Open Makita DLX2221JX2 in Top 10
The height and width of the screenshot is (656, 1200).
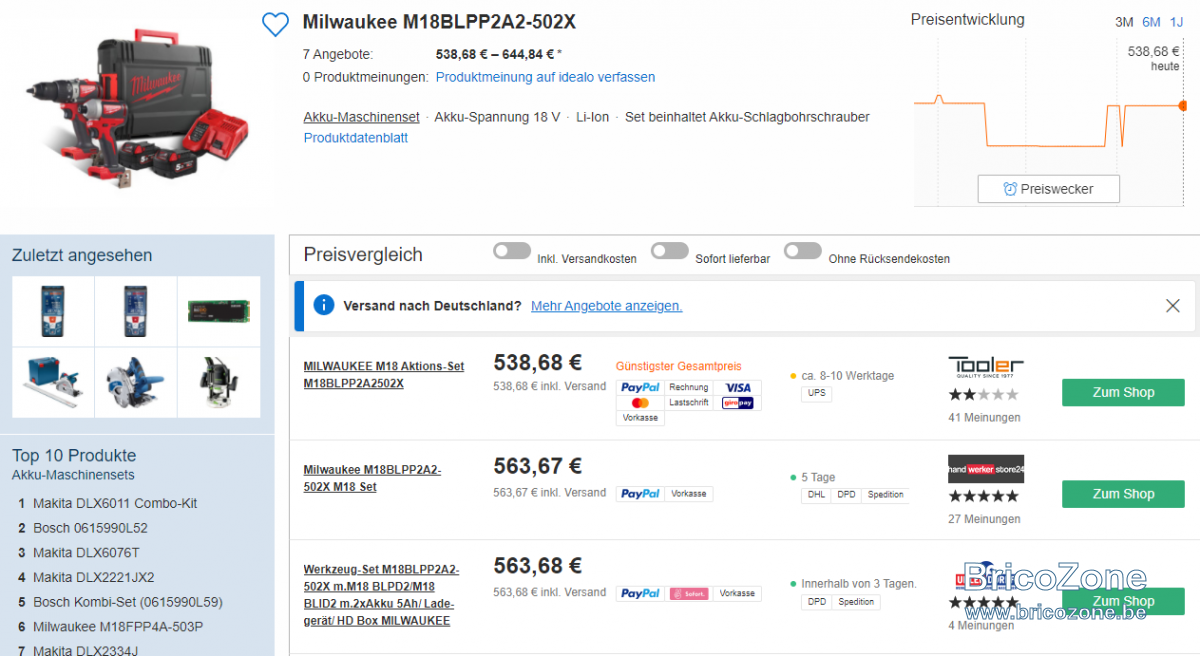pos(94,577)
